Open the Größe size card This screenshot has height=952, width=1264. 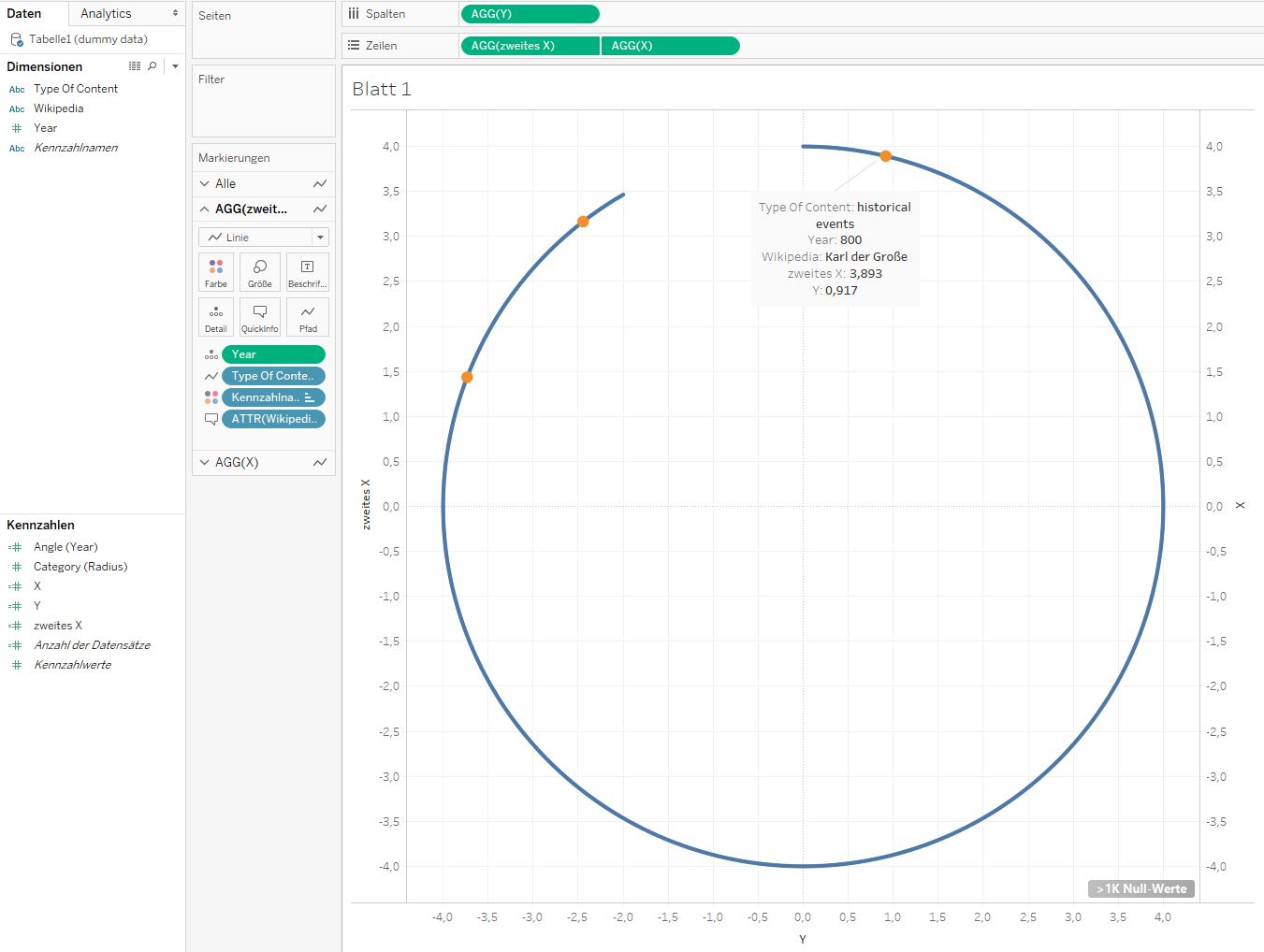click(x=260, y=272)
